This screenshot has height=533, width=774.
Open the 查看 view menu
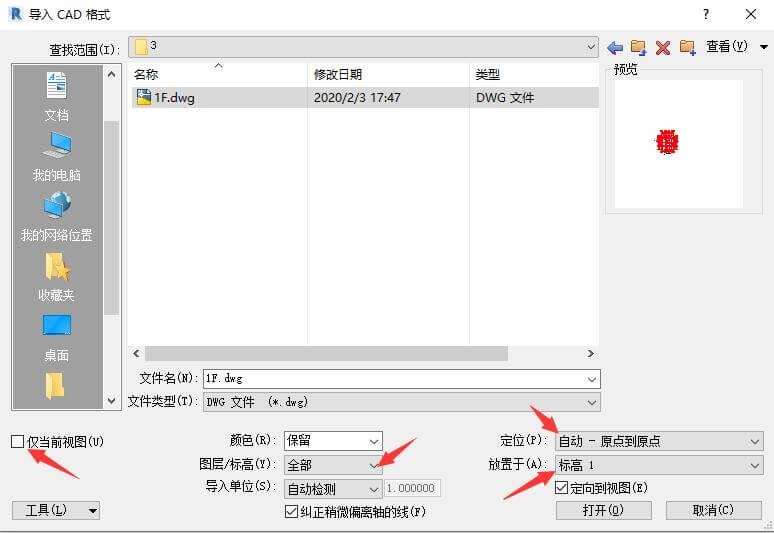[x=736, y=47]
